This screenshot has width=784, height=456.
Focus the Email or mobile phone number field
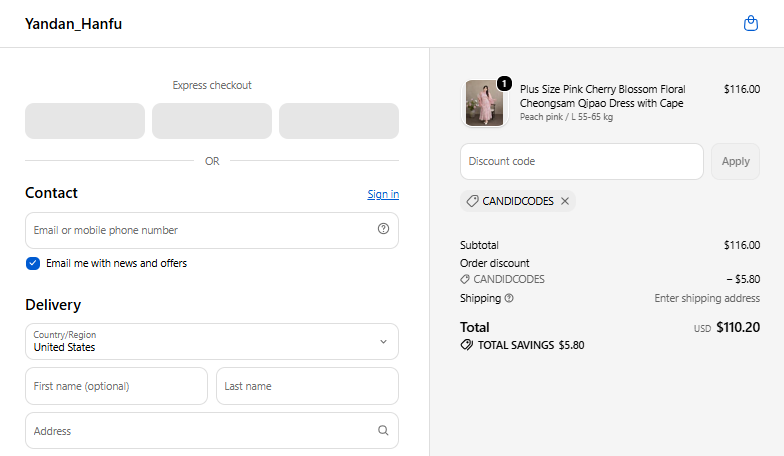point(212,230)
